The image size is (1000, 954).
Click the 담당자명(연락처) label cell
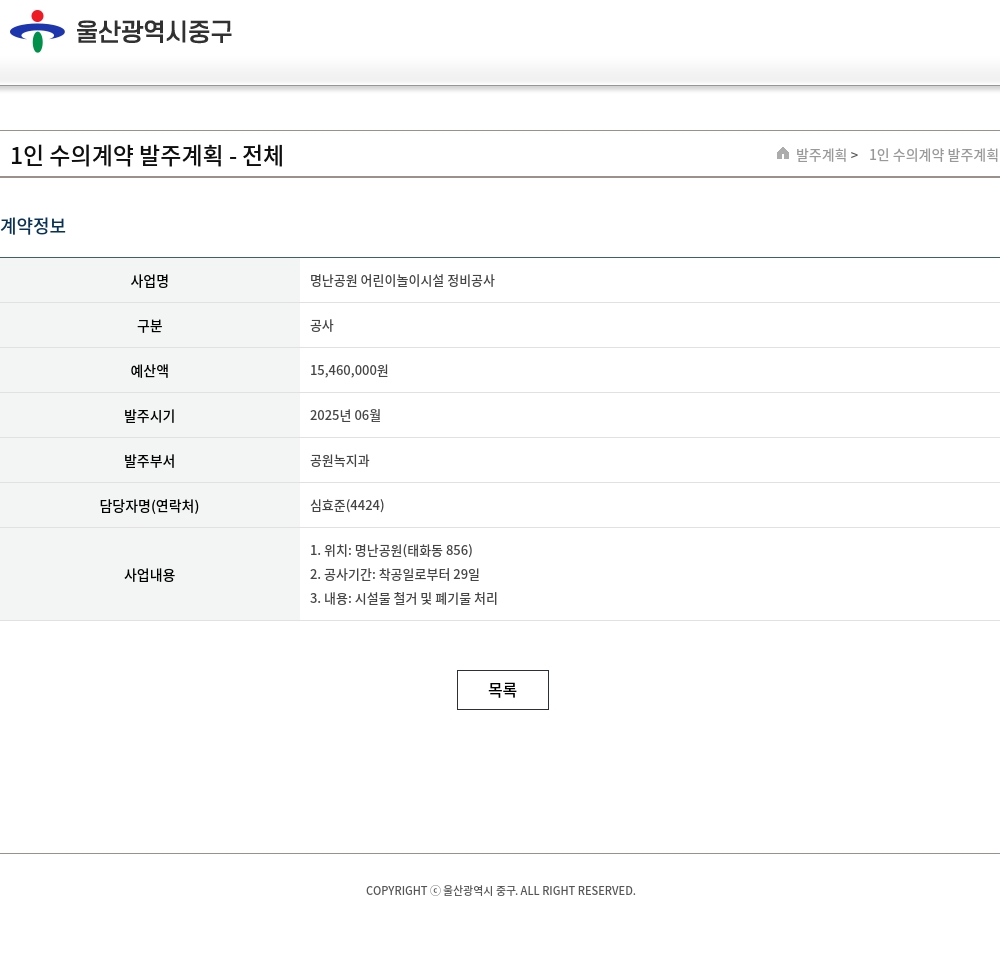click(150, 506)
